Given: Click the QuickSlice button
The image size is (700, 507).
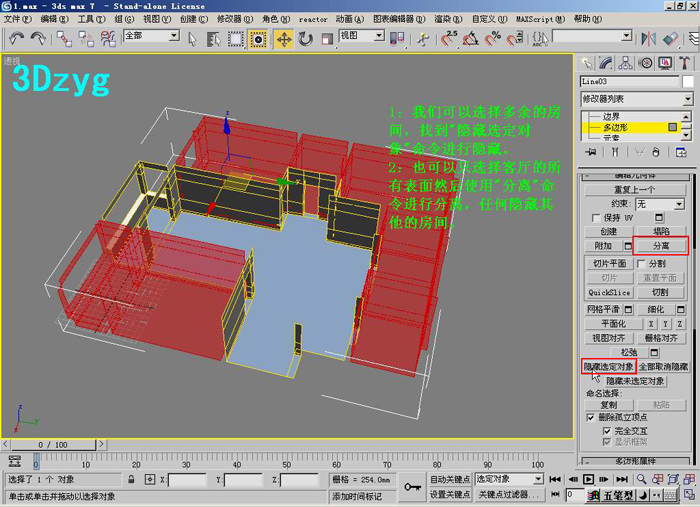Looking at the screenshot, I should coord(609,293).
